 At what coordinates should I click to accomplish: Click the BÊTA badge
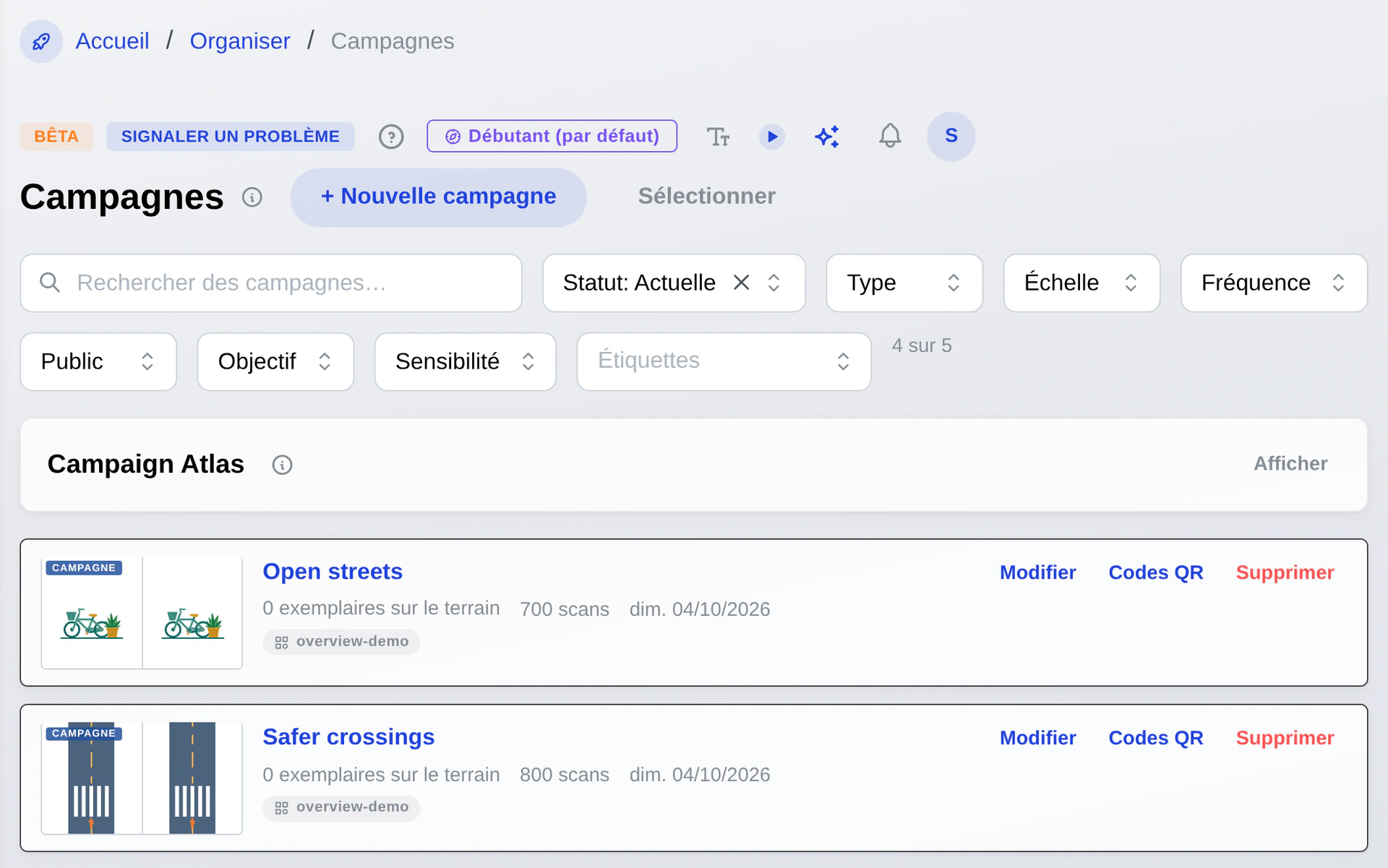point(56,137)
